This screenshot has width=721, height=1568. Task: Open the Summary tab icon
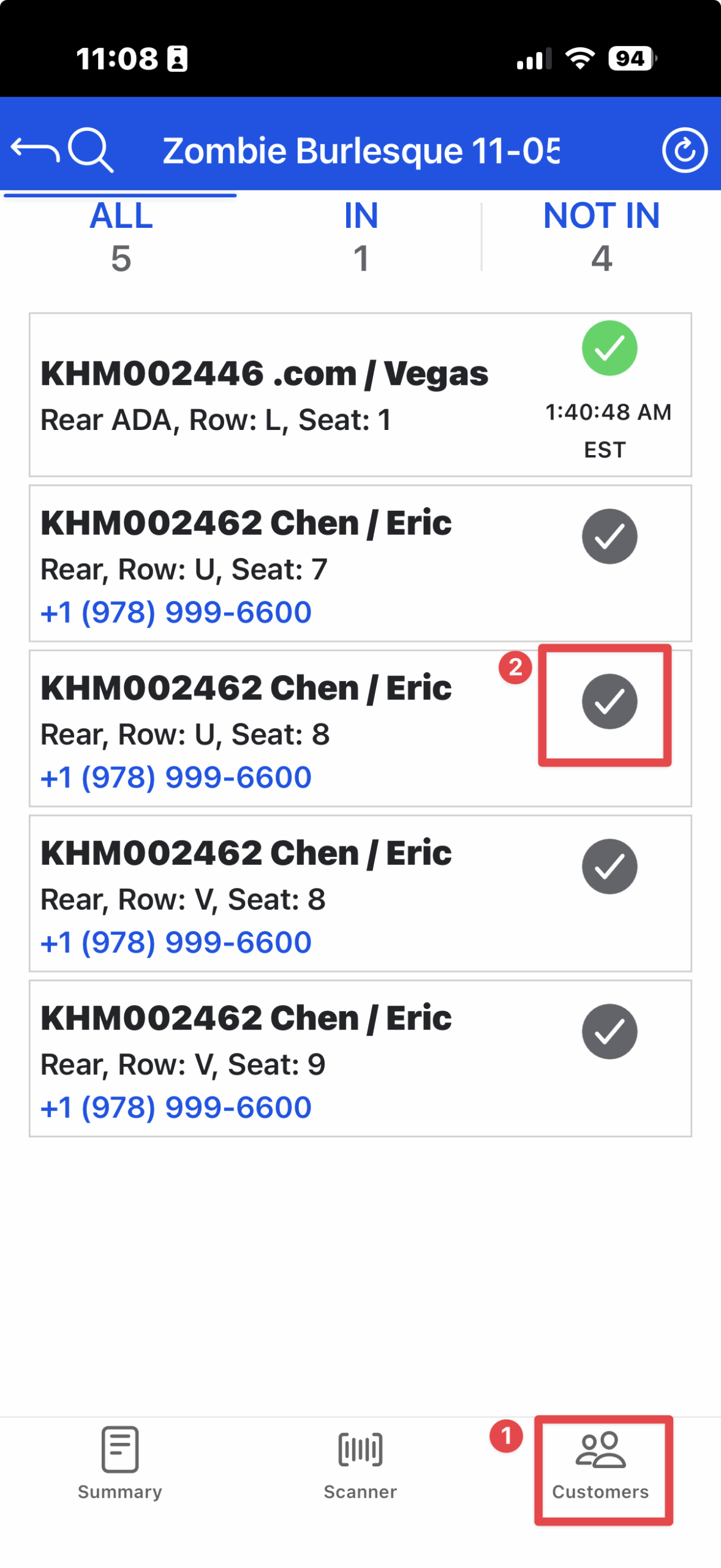tap(120, 1450)
